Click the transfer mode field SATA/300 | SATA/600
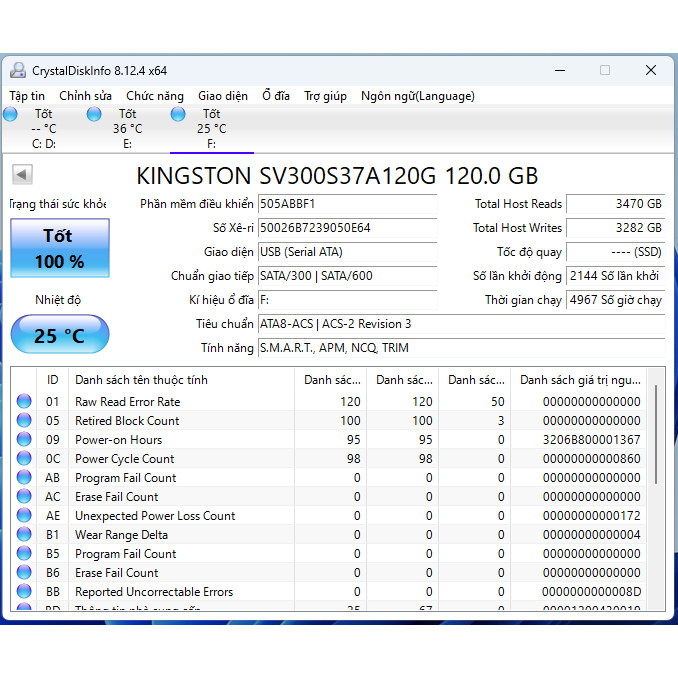The width and height of the screenshot is (678, 678). coord(348,276)
